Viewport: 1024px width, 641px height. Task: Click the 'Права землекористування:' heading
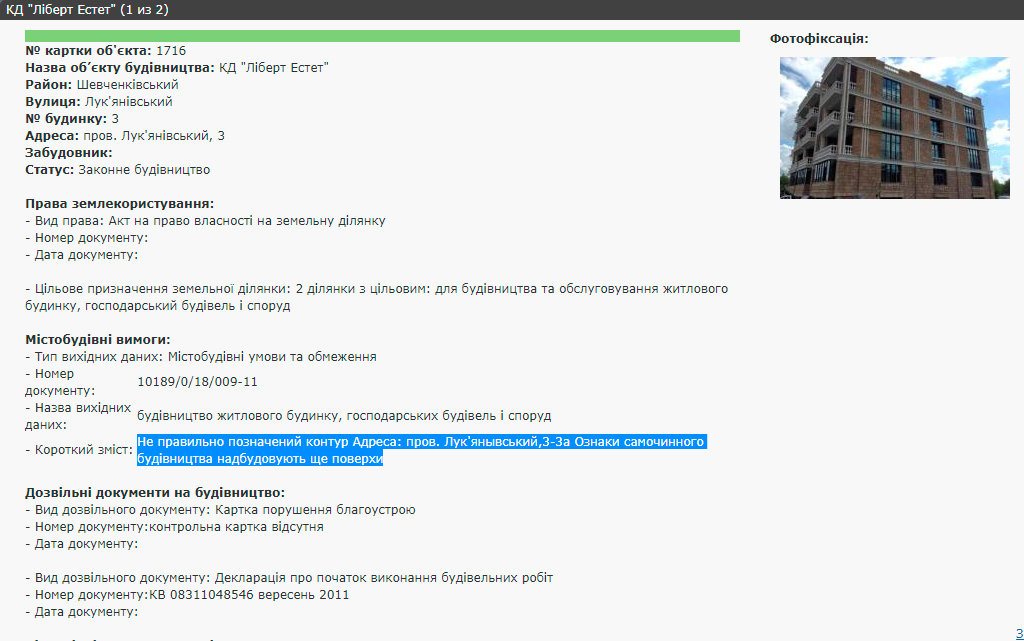point(119,204)
